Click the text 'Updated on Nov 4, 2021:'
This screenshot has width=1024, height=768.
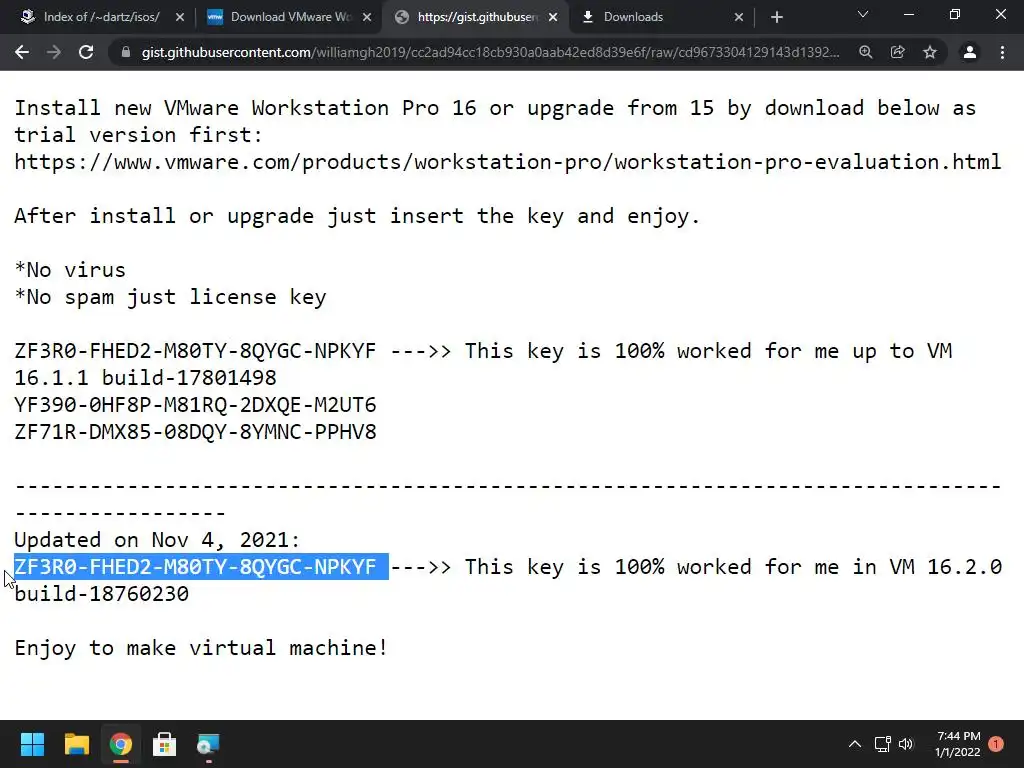click(x=157, y=540)
